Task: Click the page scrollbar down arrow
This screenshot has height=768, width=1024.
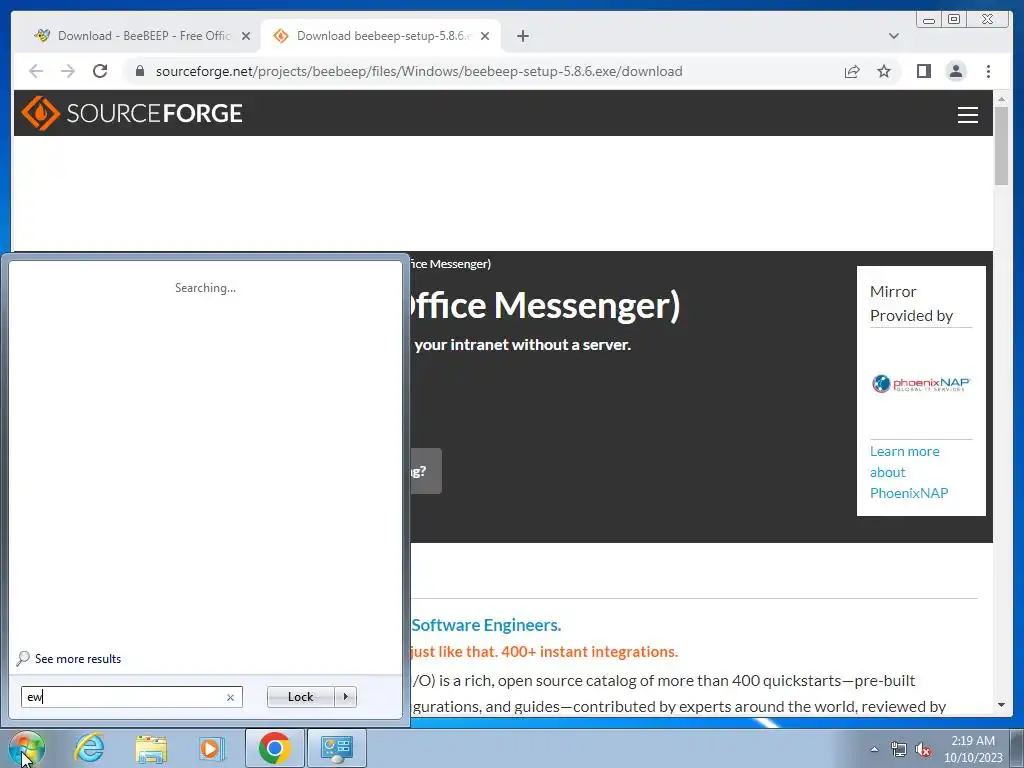Action: pos(1001,705)
